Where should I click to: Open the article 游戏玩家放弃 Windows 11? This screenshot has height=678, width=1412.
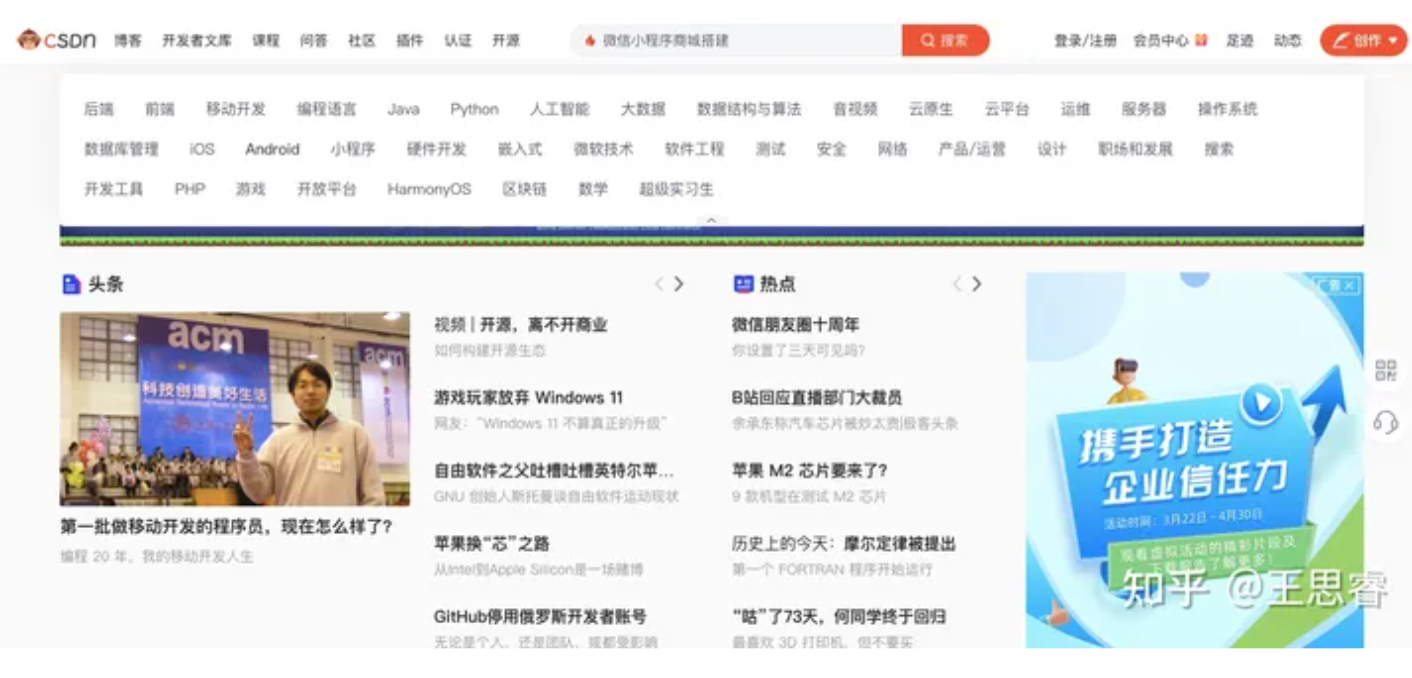pos(528,397)
